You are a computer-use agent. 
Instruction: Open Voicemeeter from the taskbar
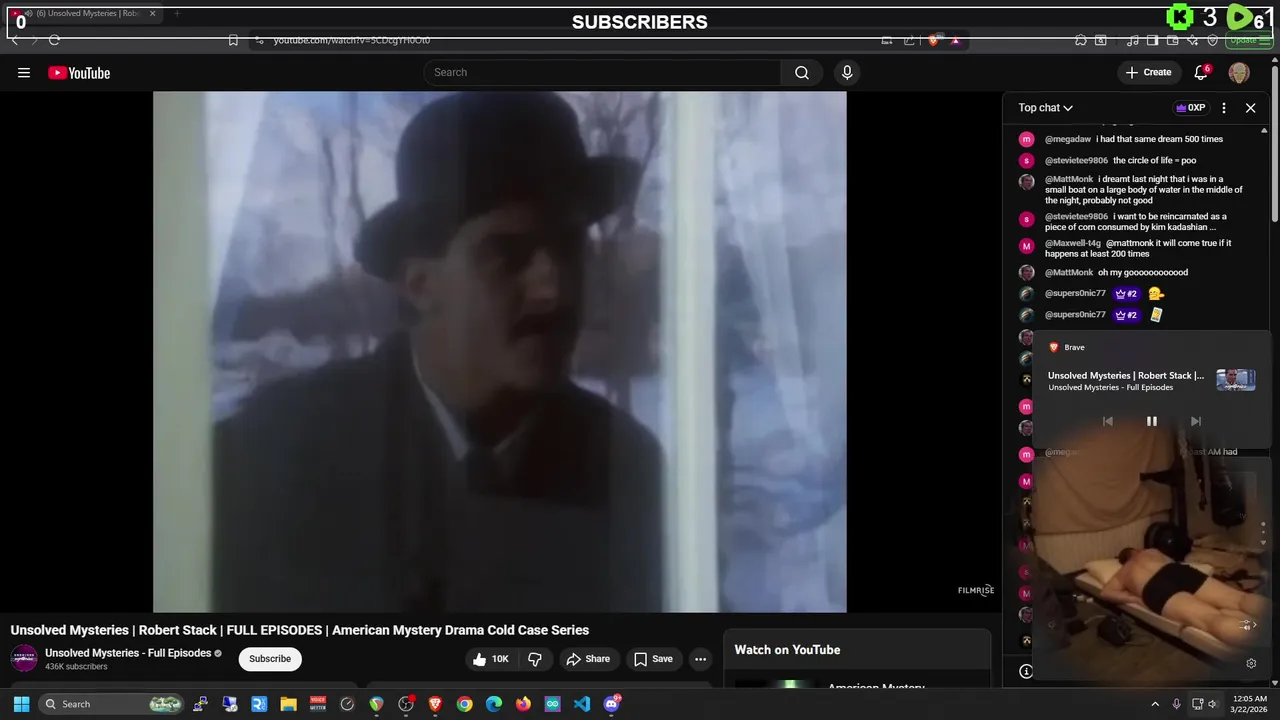click(318, 704)
